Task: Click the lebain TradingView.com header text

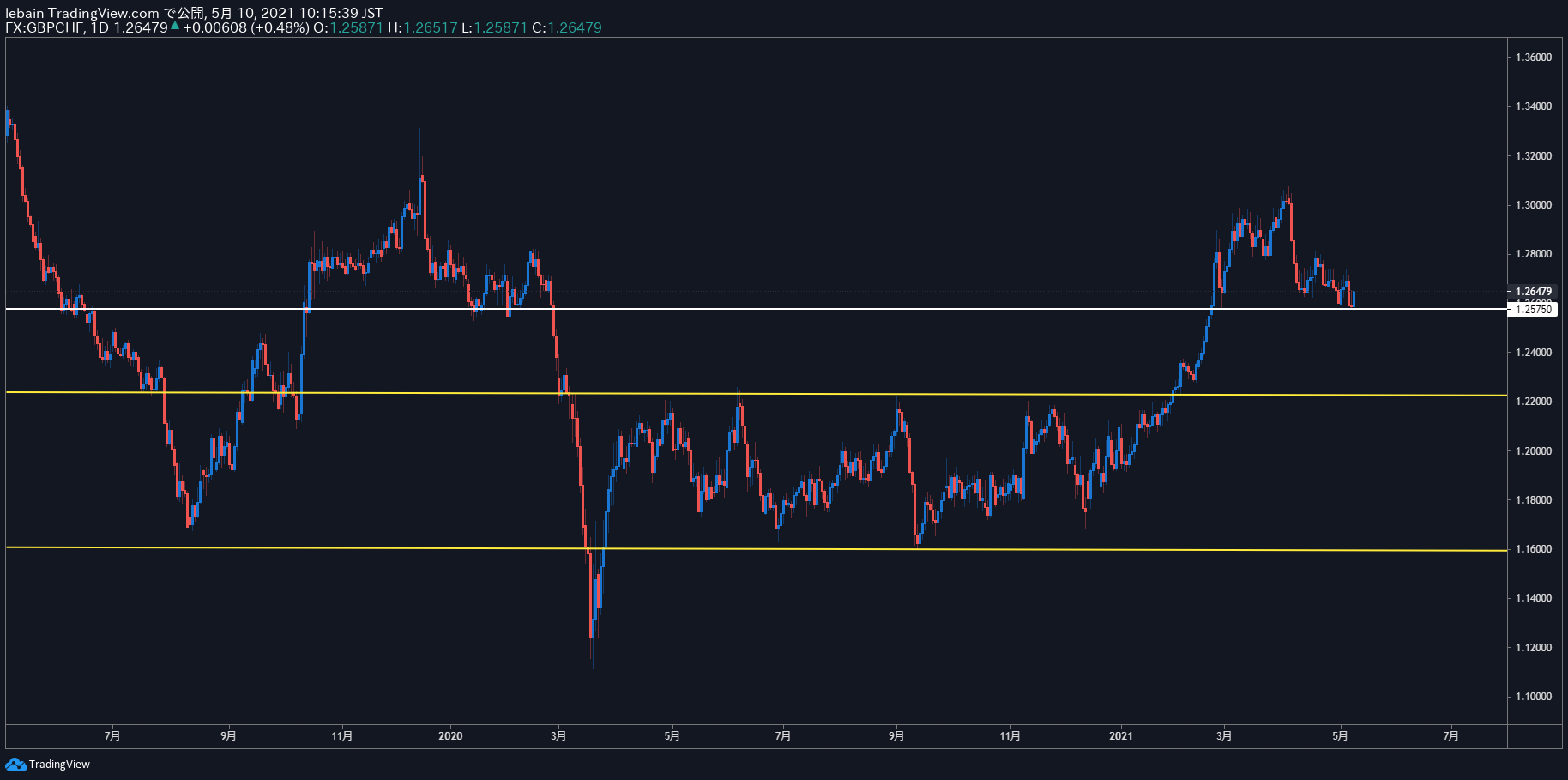Action: (x=82, y=13)
